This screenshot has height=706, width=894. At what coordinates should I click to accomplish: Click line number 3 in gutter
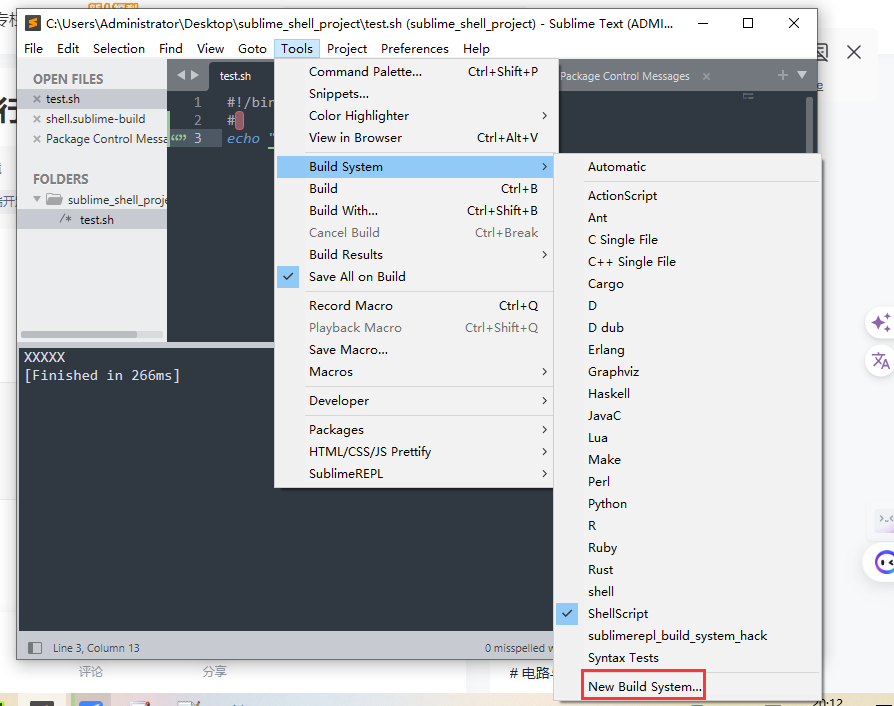(197, 139)
